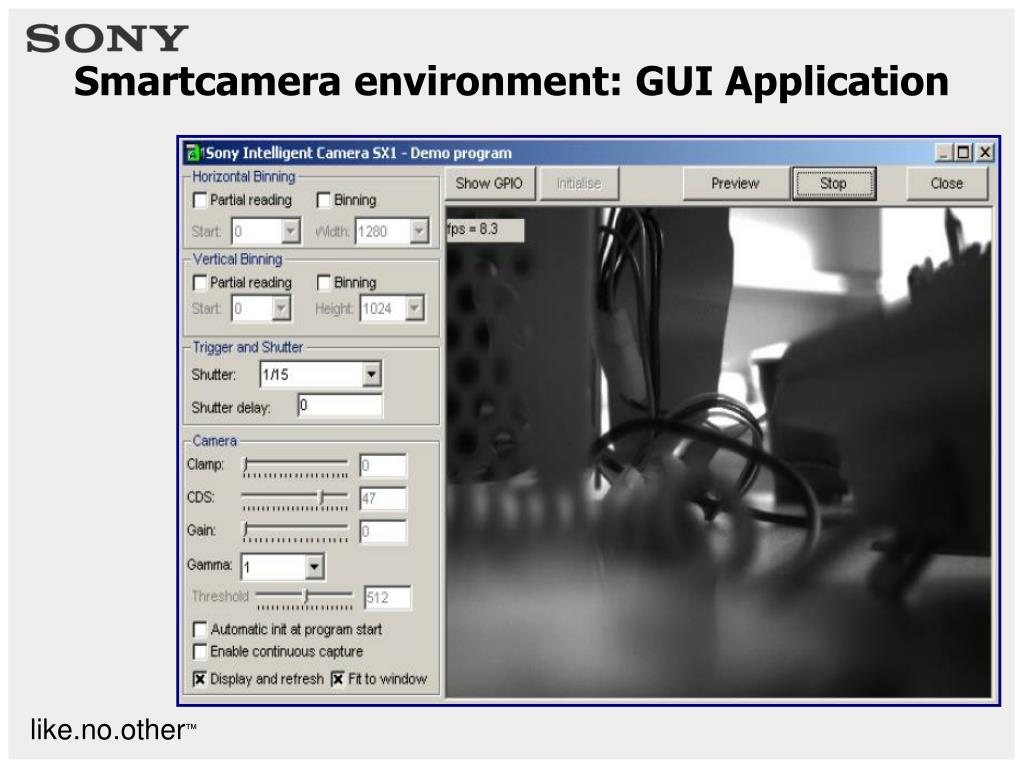
Task: Click the CDS value field showing 47
Action: click(383, 499)
